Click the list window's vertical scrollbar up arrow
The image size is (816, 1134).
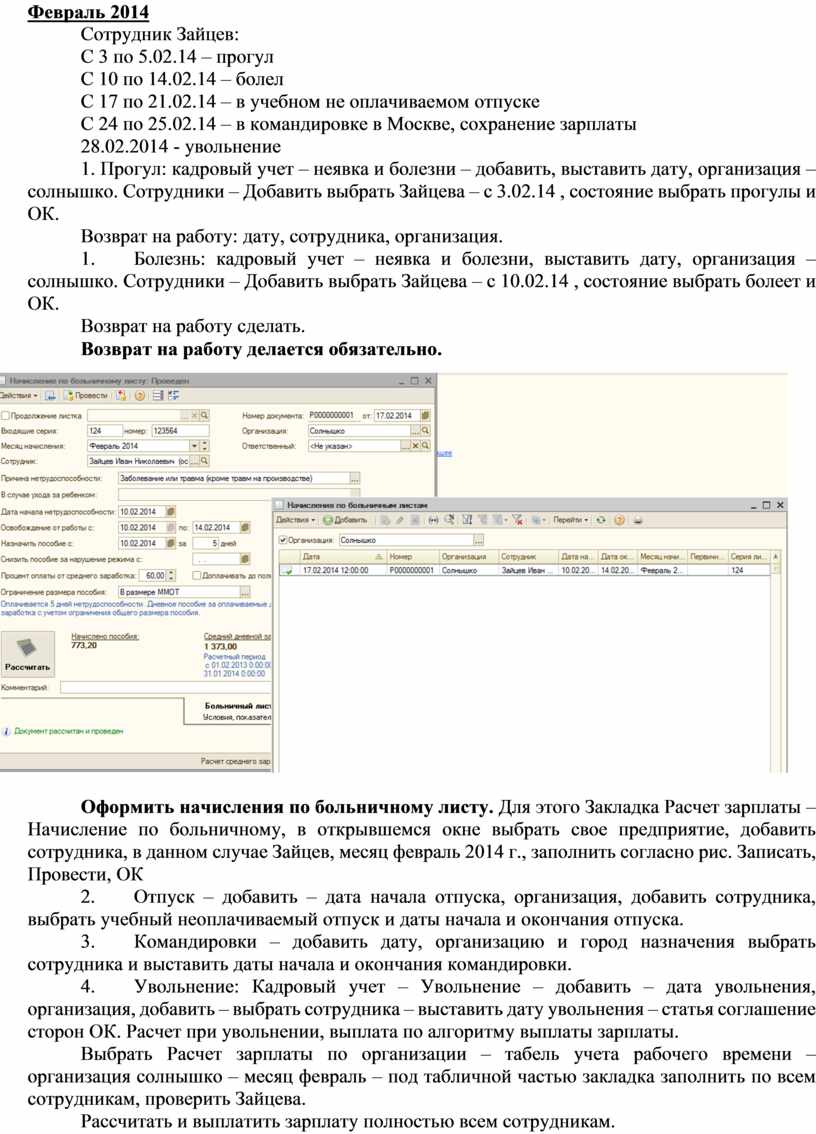776,557
